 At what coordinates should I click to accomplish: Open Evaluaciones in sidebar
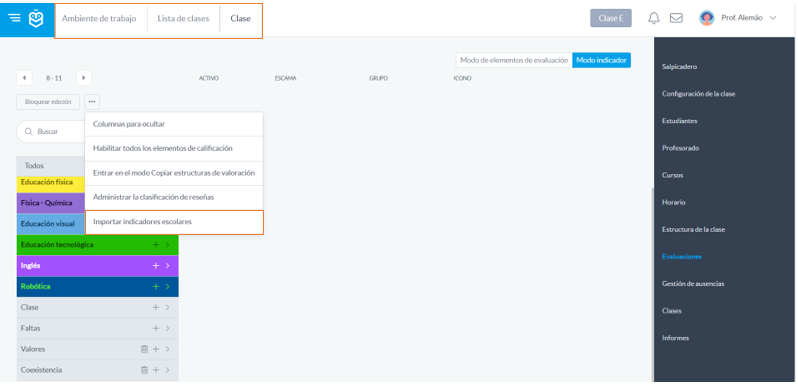681,257
